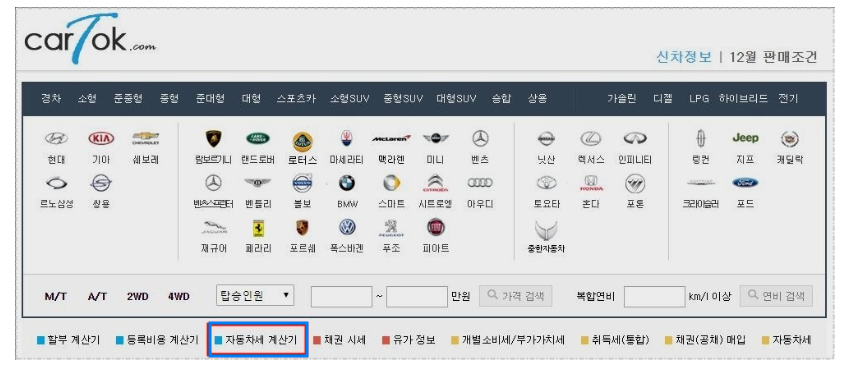The width and height of the screenshot is (845, 374).
Task: Open the 신차정보 link
Action: coord(684,57)
